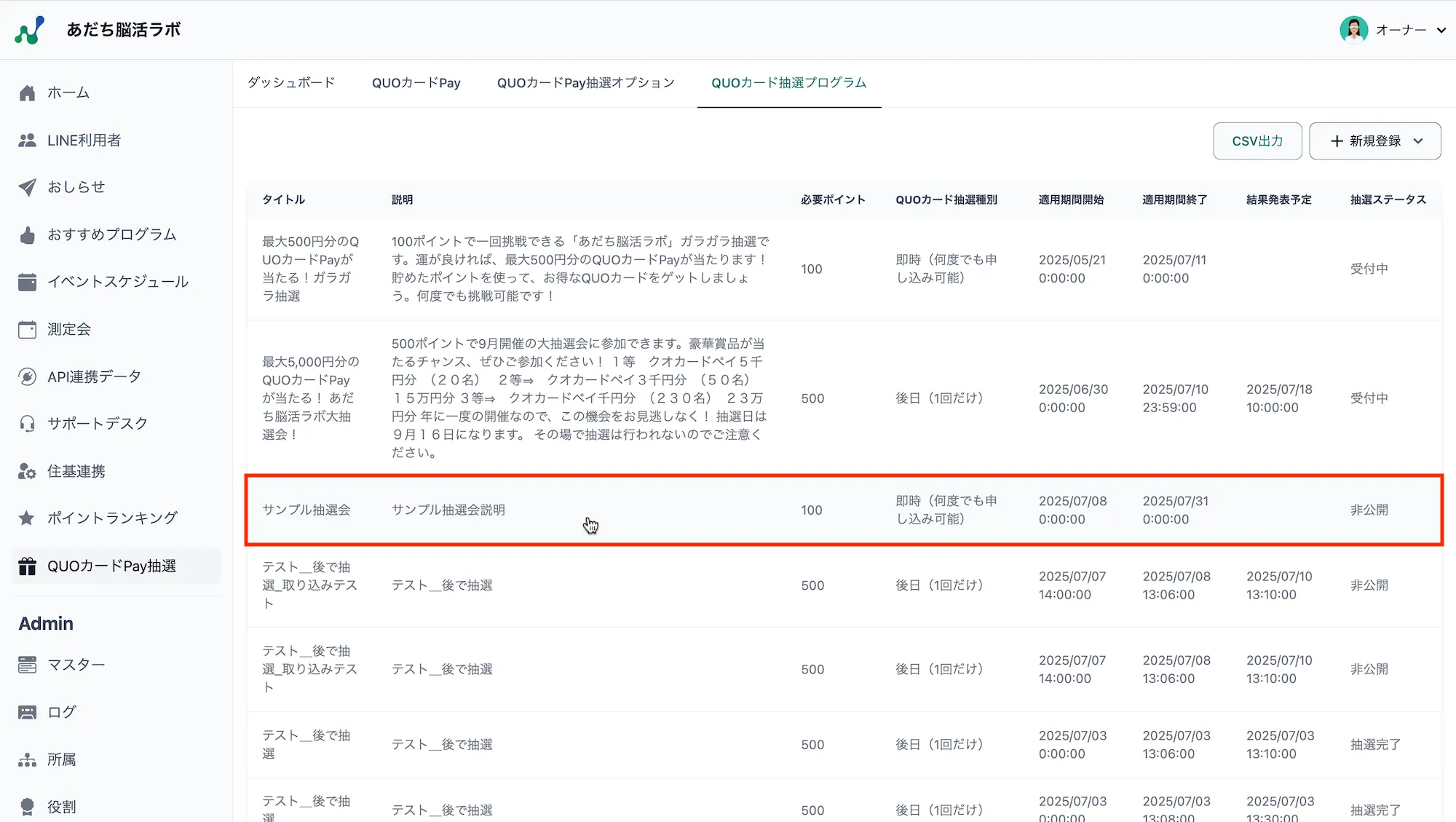
Task: Click the LINE利用者 people icon
Action: (x=27, y=141)
